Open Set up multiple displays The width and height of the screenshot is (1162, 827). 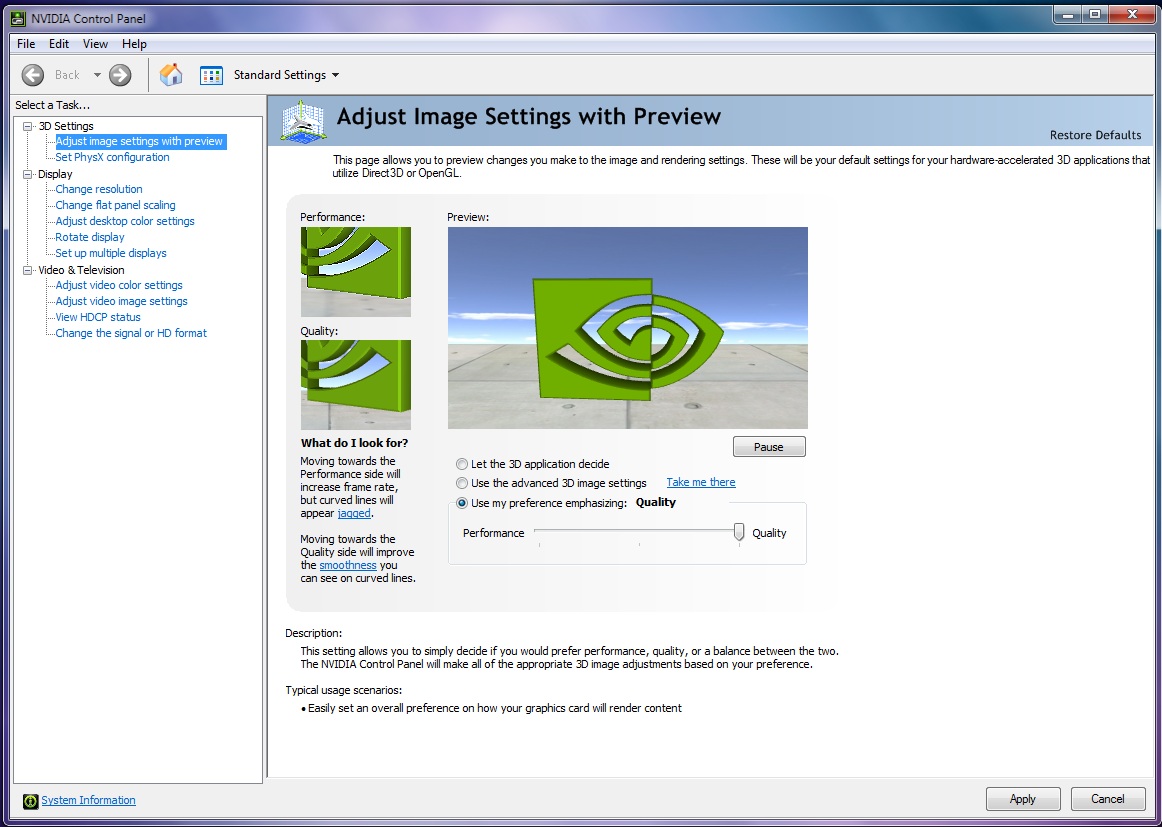click(111, 253)
